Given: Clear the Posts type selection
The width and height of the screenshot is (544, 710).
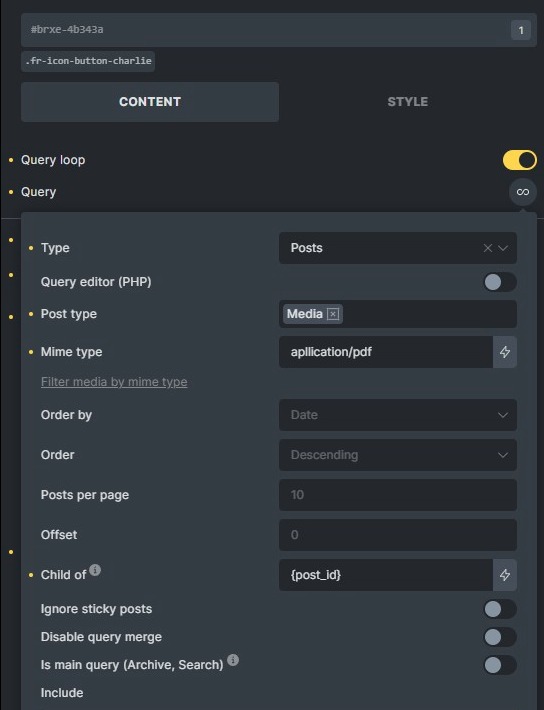Looking at the screenshot, I should coord(487,248).
